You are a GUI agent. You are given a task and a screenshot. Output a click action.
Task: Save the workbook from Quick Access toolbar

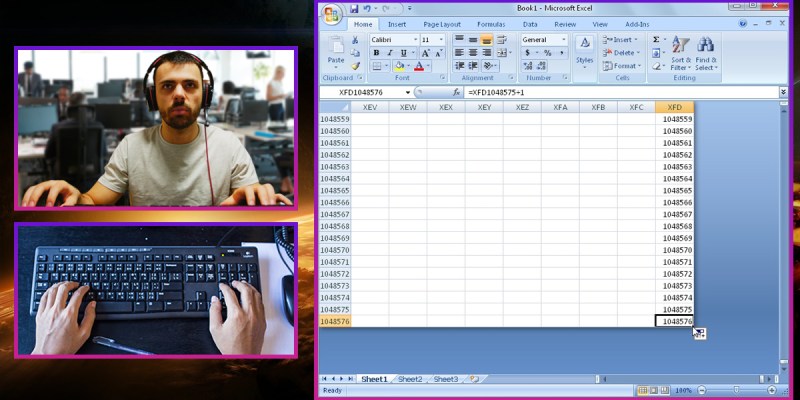(354, 9)
